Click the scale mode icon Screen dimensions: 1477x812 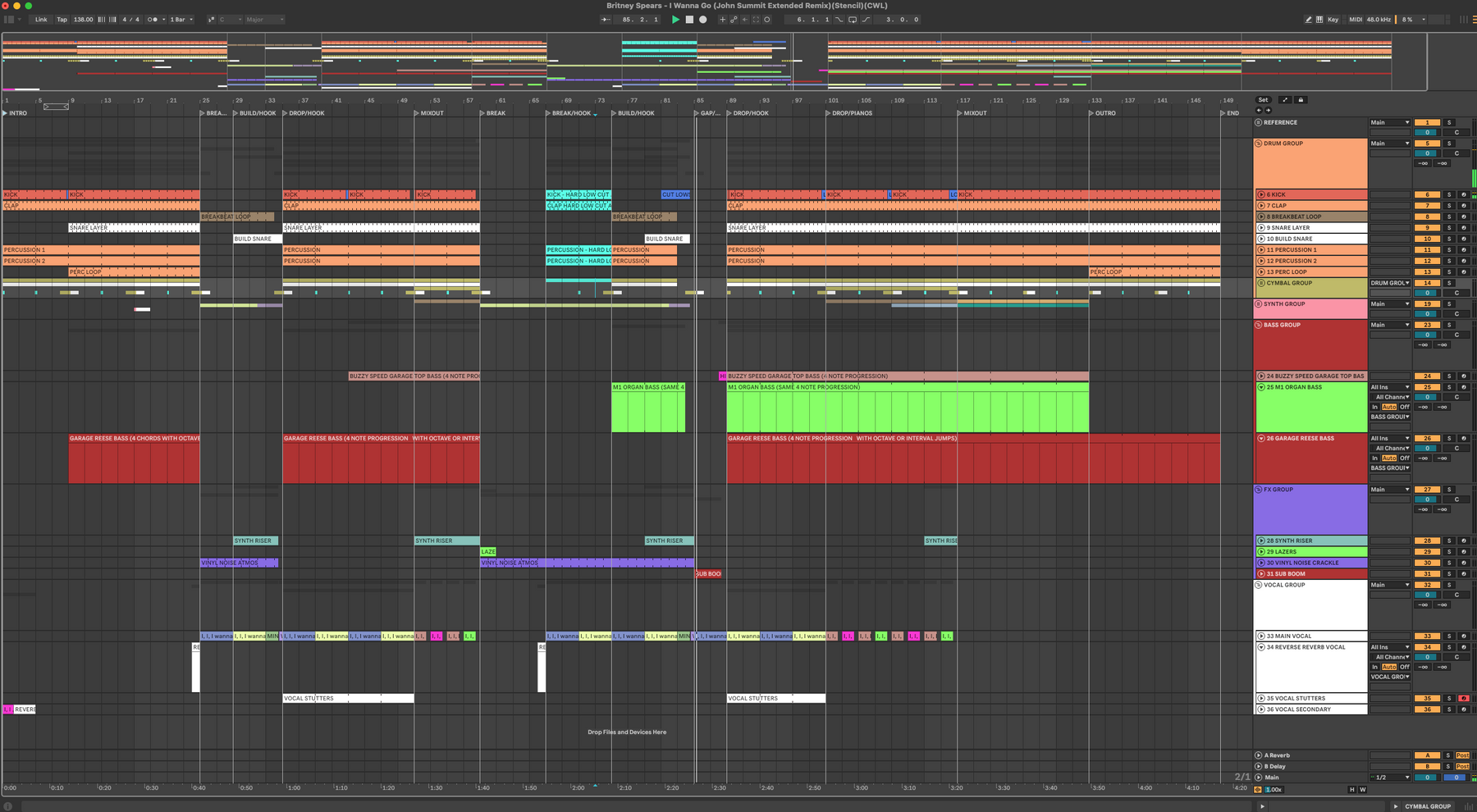pyautogui.click(x=211, y=20)
